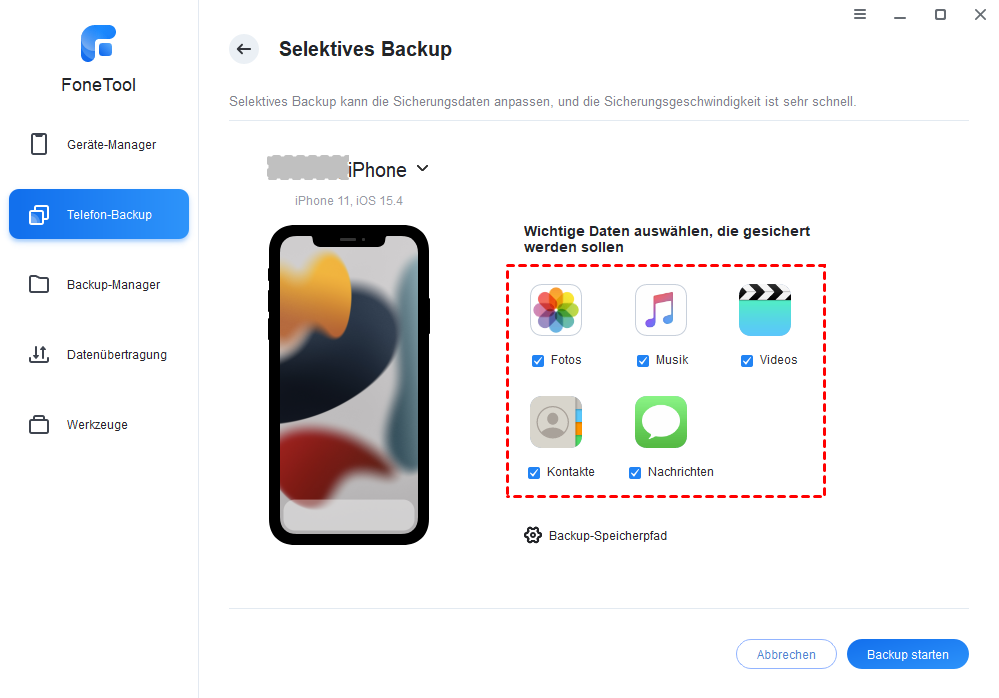Switch to Backup-Manager in sidebar
999x698 pixels.
[x=99, y=284]
